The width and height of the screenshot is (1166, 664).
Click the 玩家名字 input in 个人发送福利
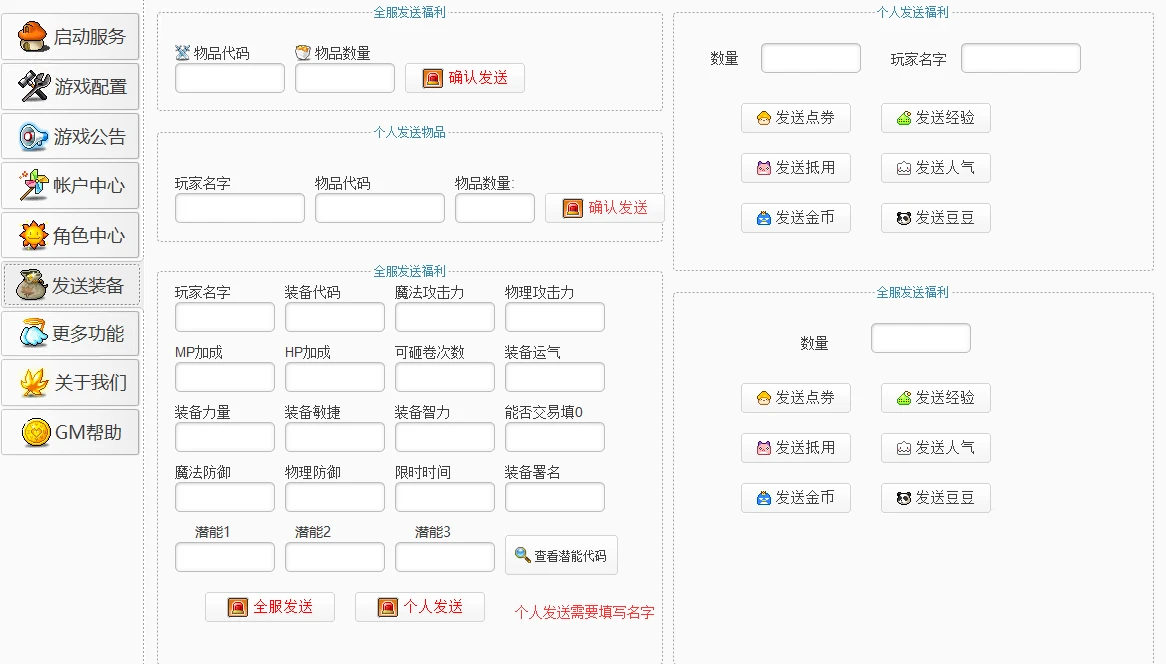coord(1020,58)
